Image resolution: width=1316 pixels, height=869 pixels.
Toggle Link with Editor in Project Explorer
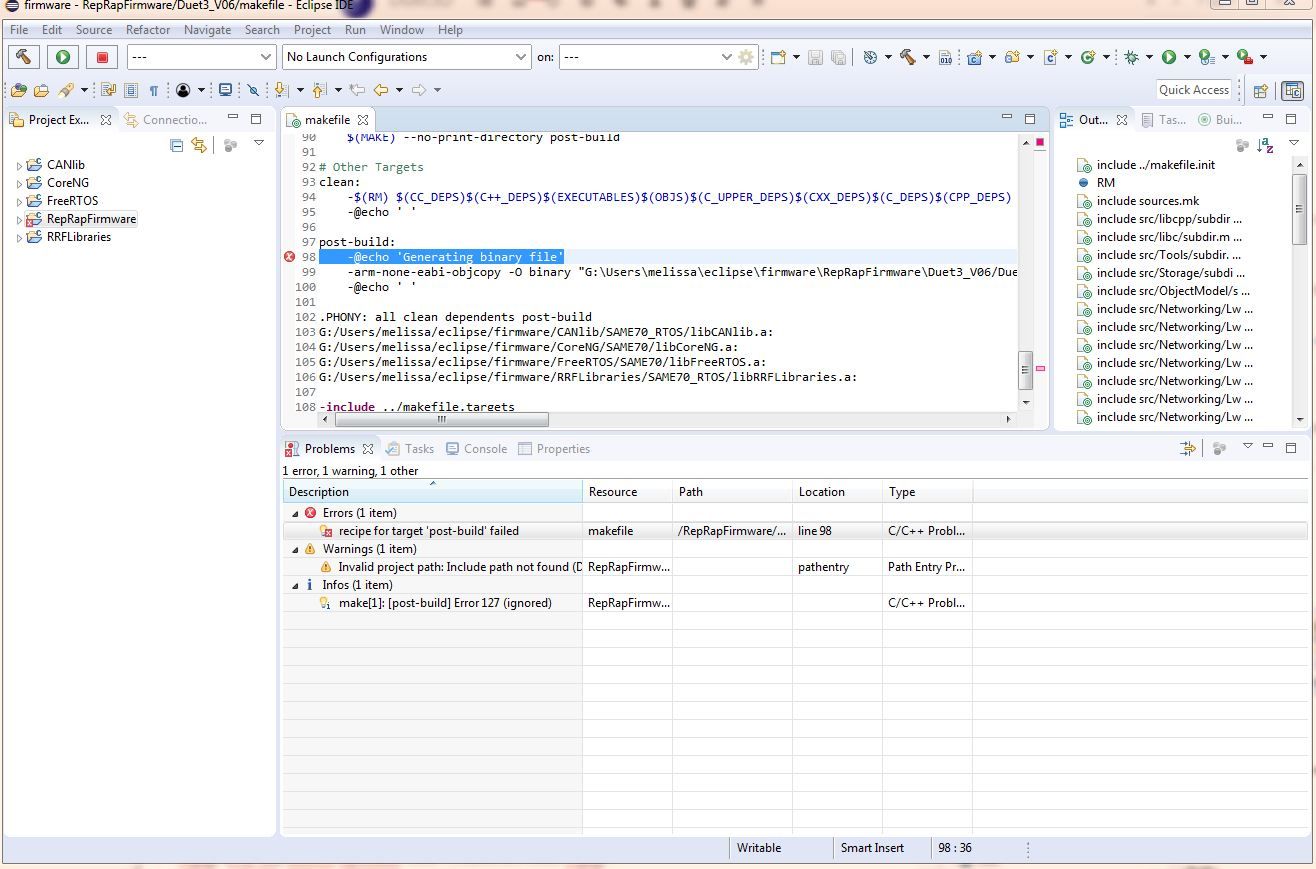(199, 145)
